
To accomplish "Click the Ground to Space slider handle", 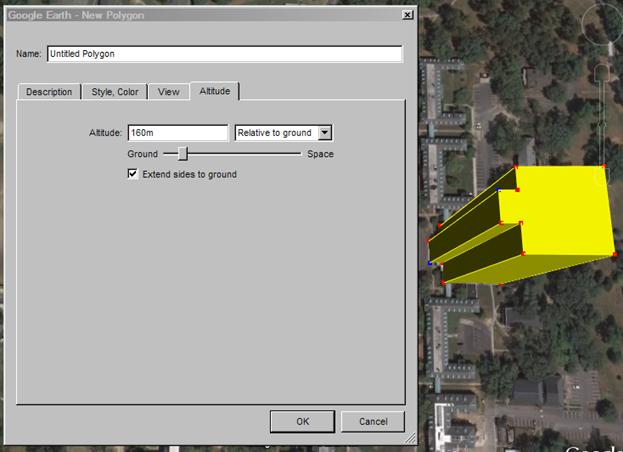I will [x=182, y=153].
